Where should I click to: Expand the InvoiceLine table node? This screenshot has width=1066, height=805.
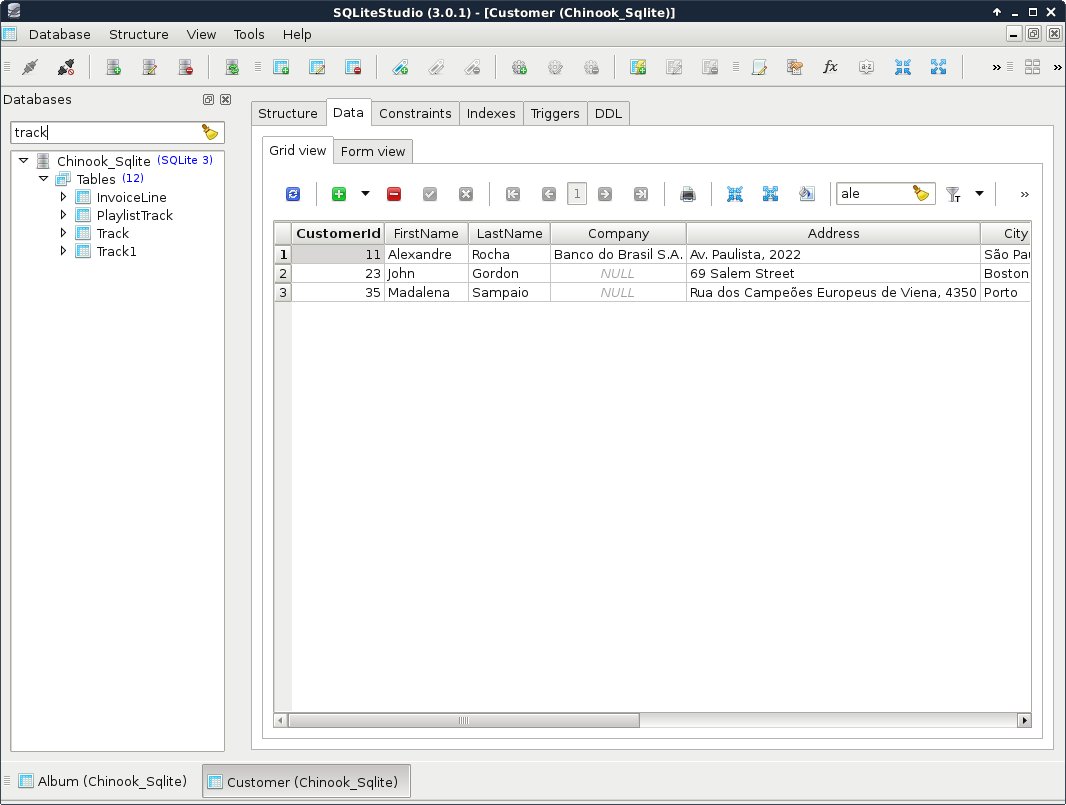tap(63, 196)
